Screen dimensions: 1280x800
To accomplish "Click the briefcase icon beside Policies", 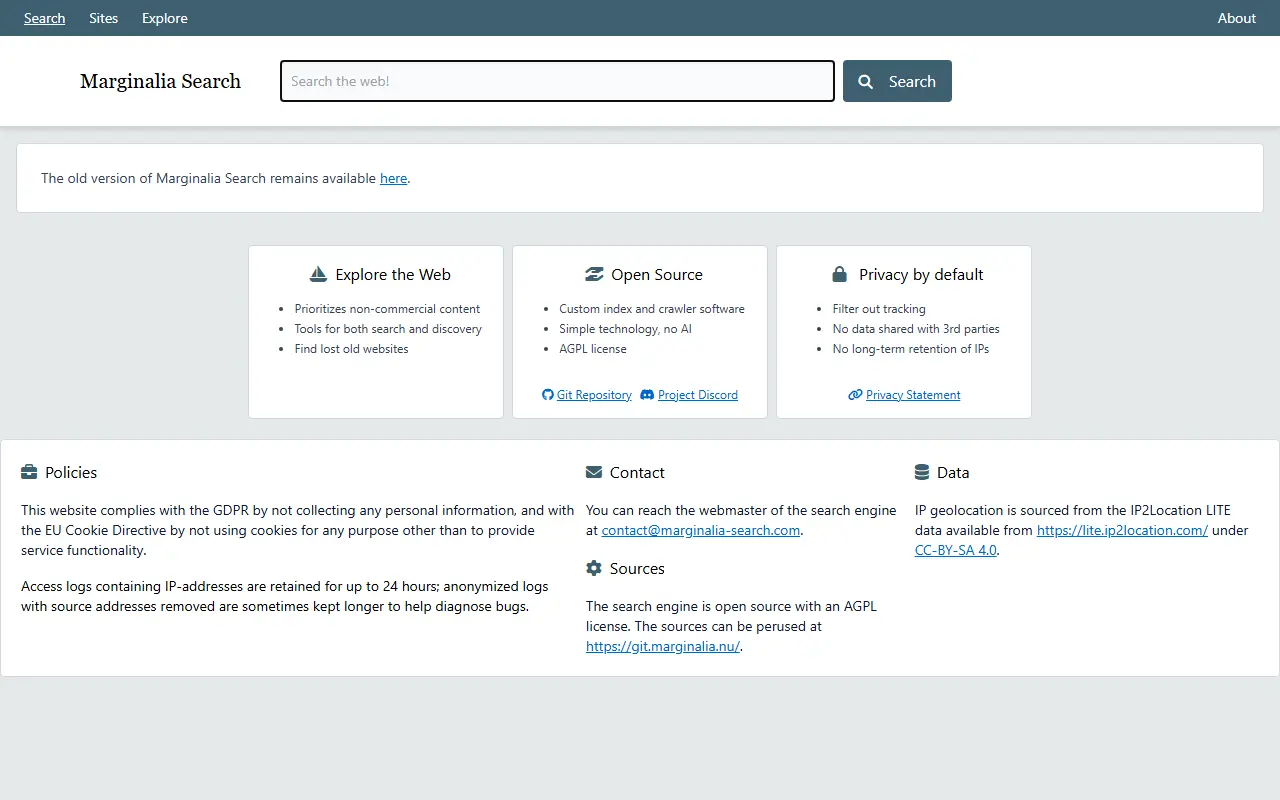I will [x=29, y=472].
